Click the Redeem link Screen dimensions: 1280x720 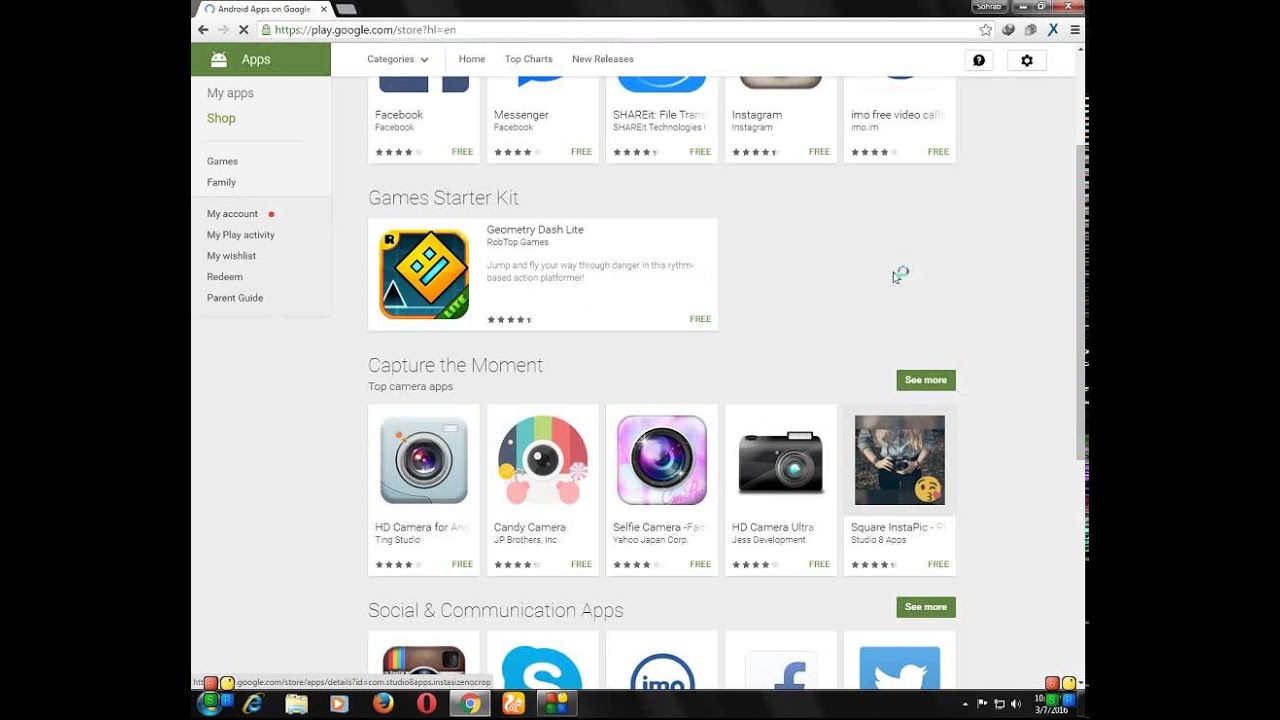coord(225,277)
